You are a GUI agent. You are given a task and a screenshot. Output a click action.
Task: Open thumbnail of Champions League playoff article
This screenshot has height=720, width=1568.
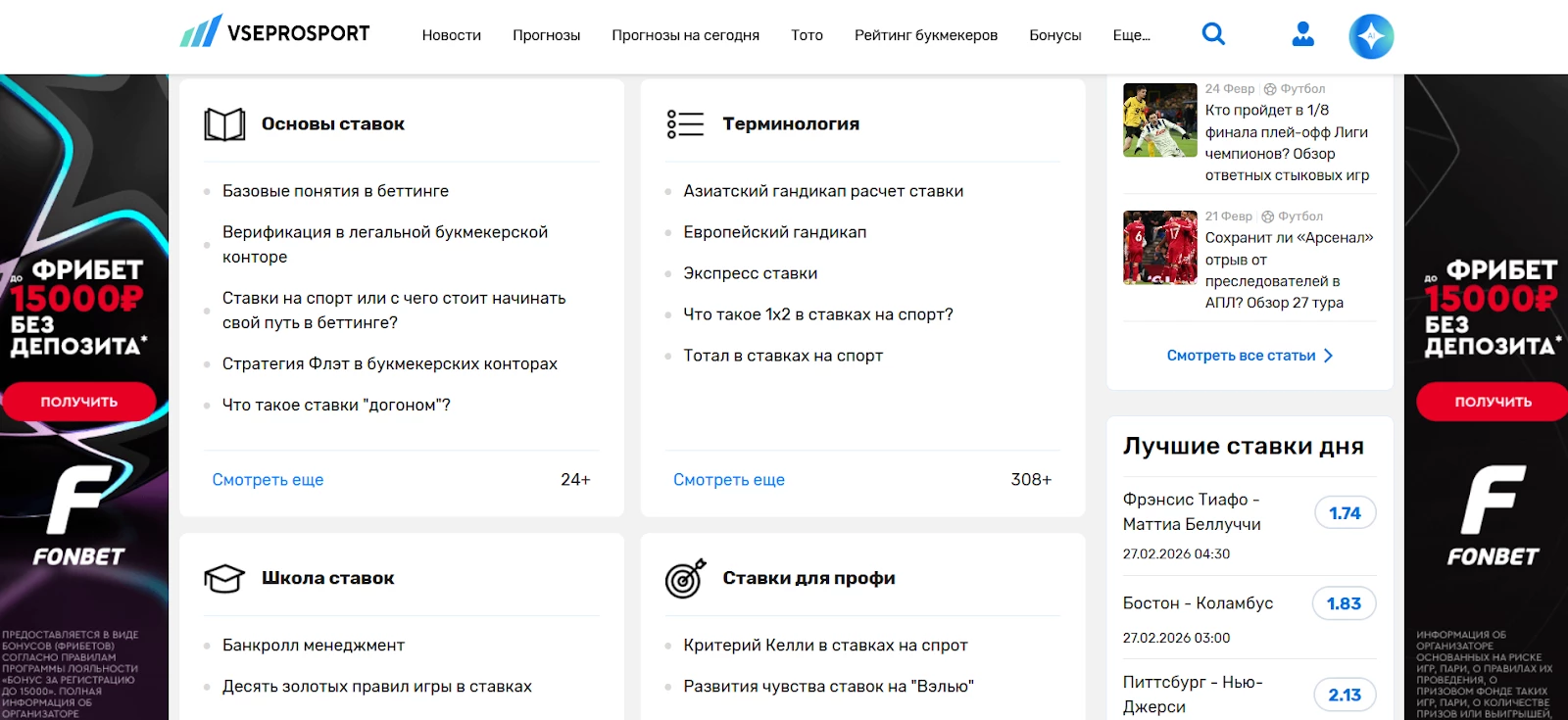[x=1160, y=120]
